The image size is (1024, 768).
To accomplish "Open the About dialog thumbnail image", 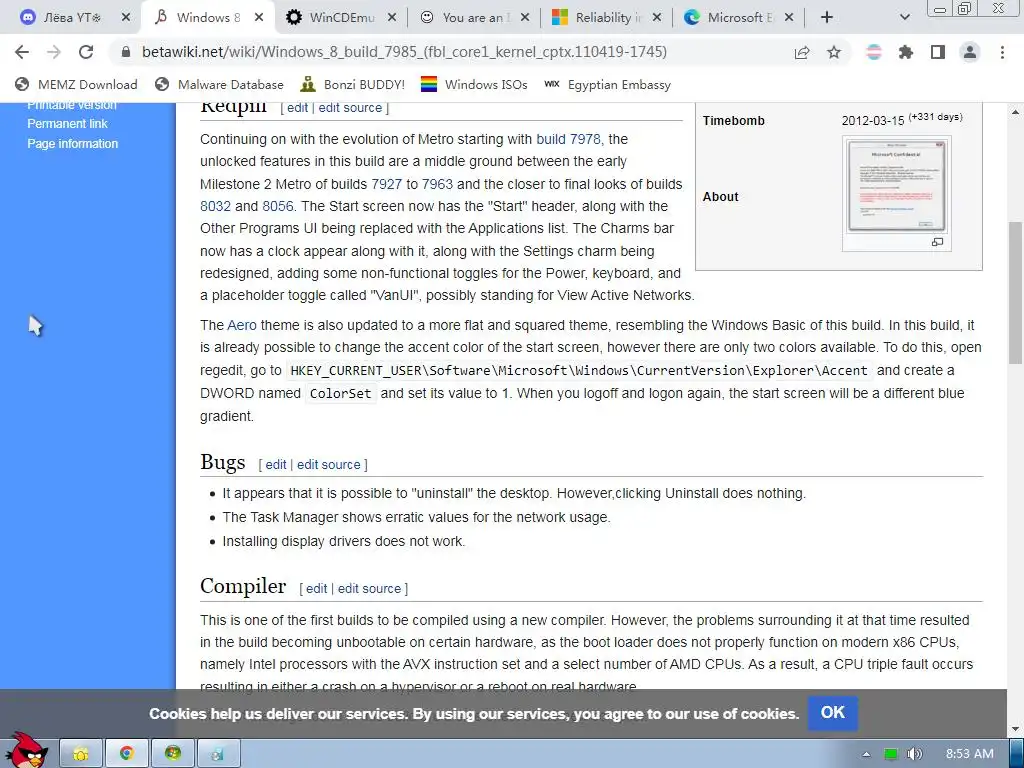I will click(897, 186).
